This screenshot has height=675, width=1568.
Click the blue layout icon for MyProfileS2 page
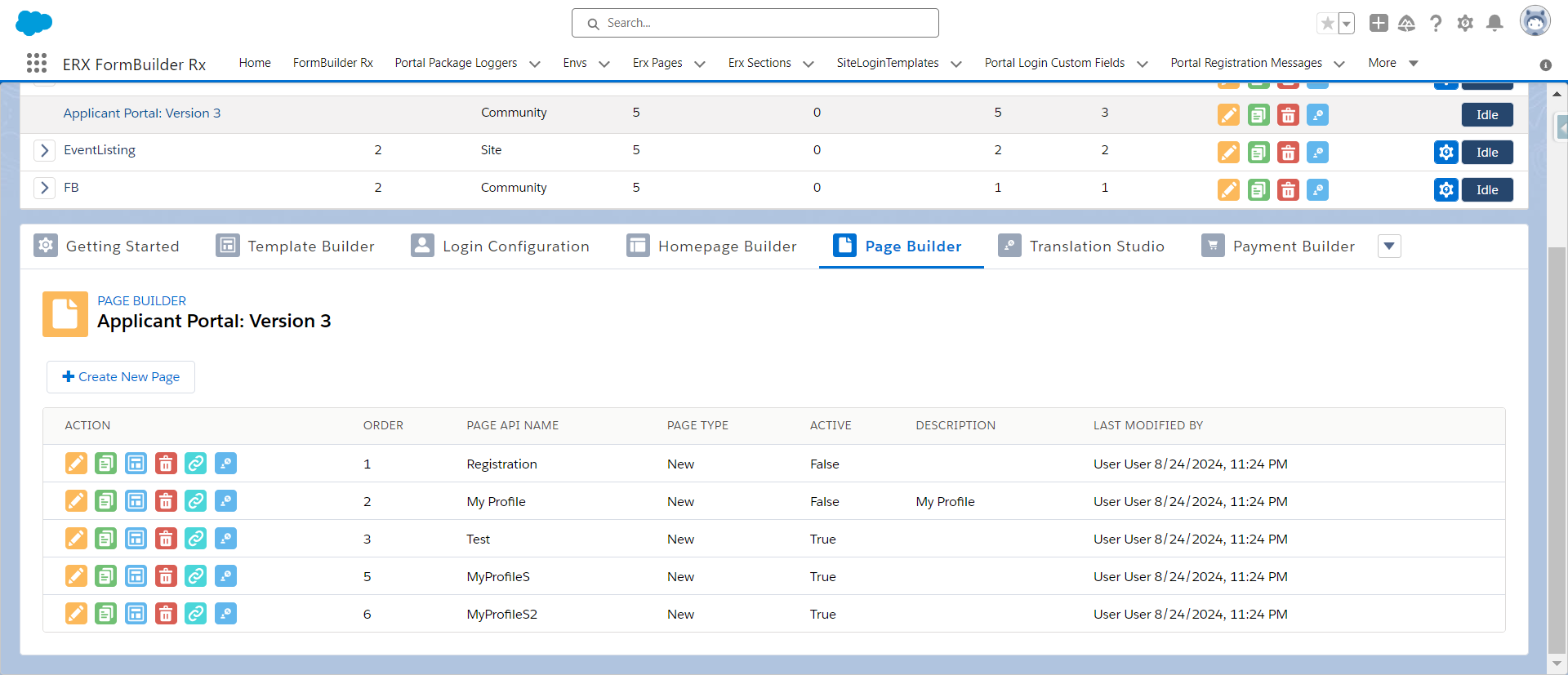(136, 614)
